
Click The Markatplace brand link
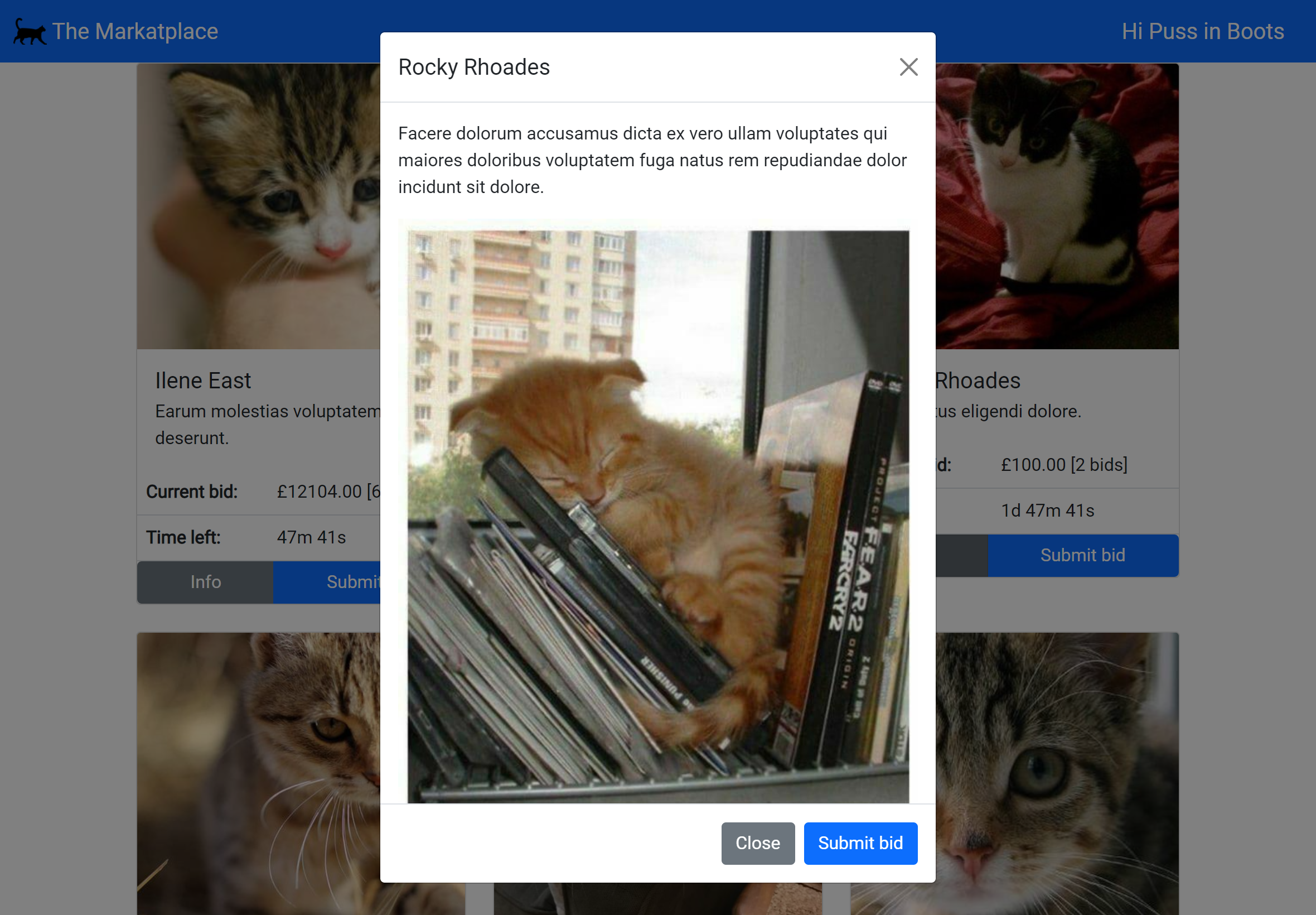click(x=134, y=32)
